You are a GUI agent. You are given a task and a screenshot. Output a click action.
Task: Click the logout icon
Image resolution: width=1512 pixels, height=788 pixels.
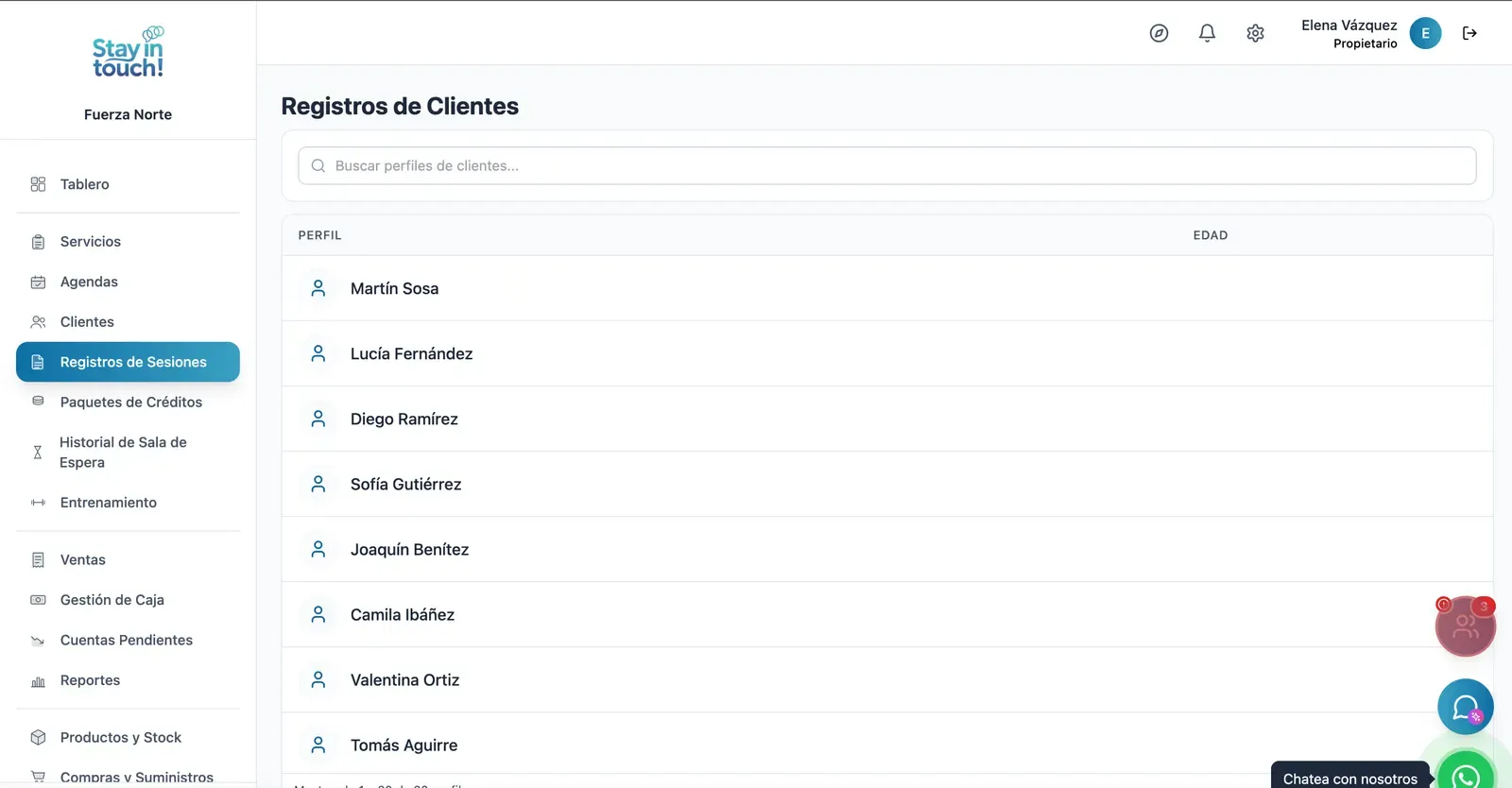point(1469,33)
